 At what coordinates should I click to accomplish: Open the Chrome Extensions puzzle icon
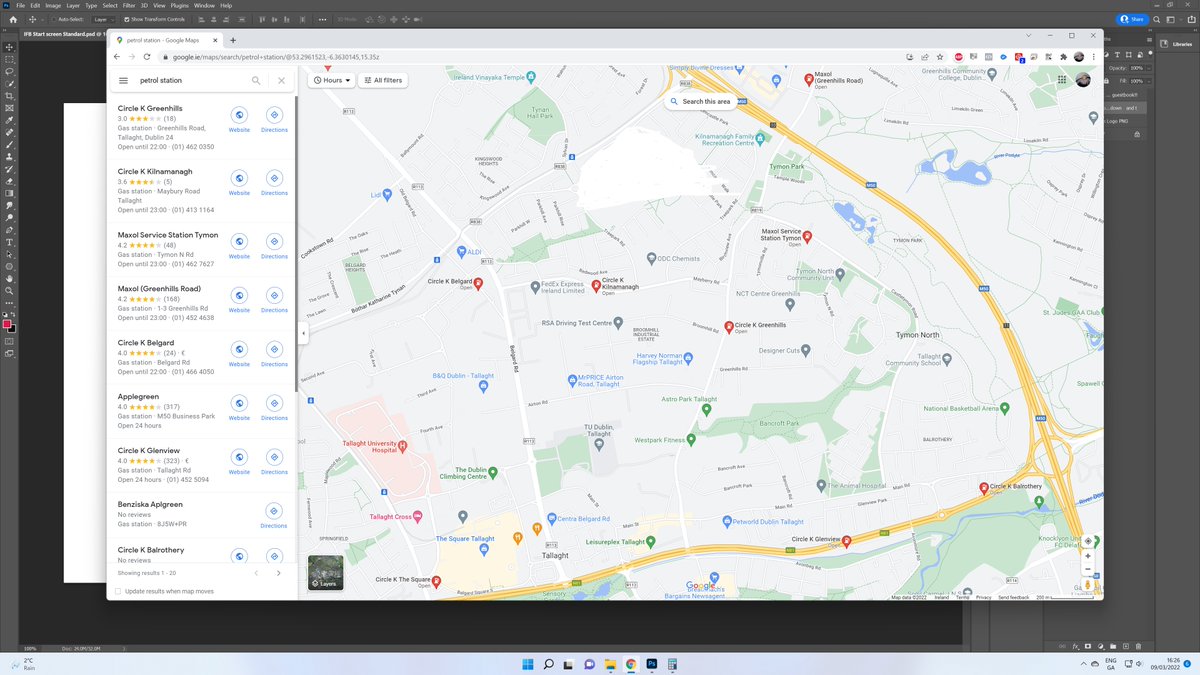1063,56
